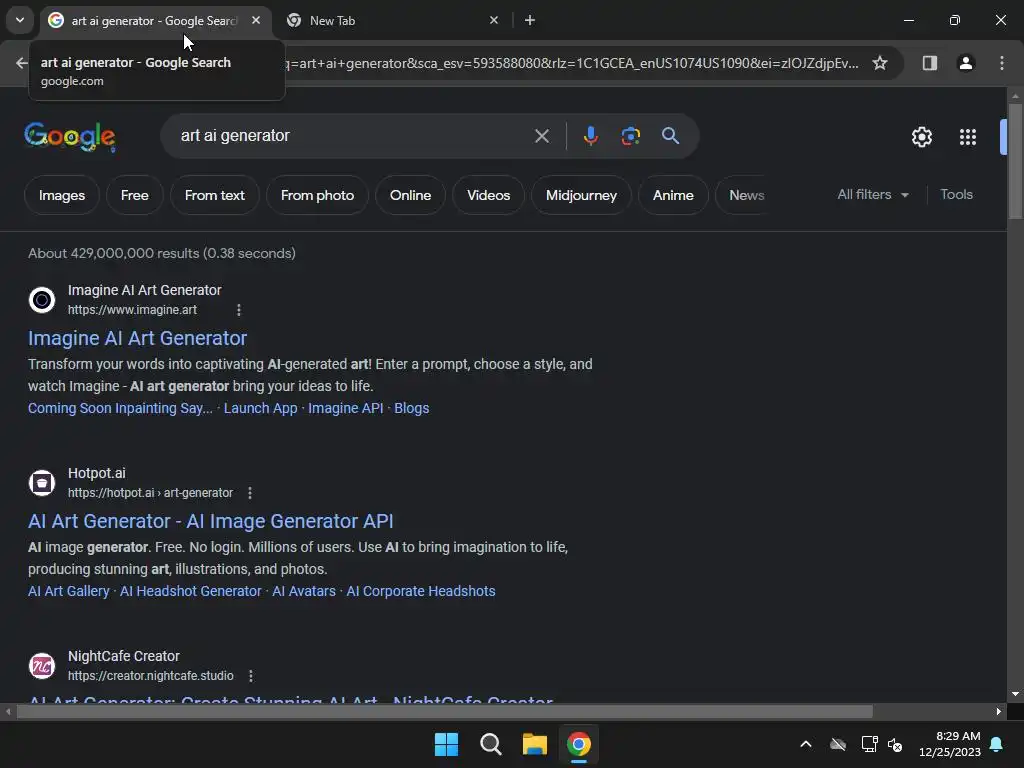Image resolution: width=1024 pixels, height=768 pixels.
Task: Open more options for hotpot.ai result
Action: [x=250, y=492]
